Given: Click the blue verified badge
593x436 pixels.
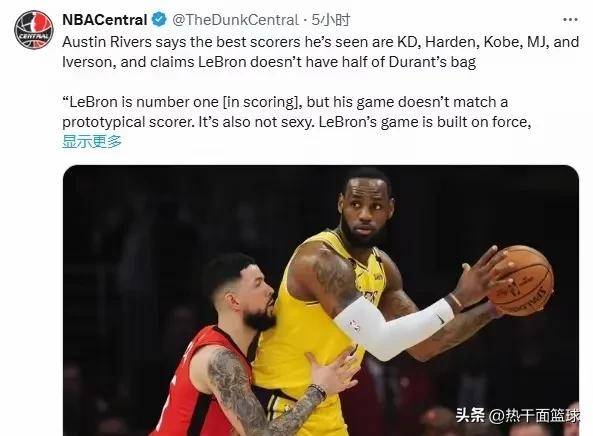Looking at the screenshot, I should (159, 19).
